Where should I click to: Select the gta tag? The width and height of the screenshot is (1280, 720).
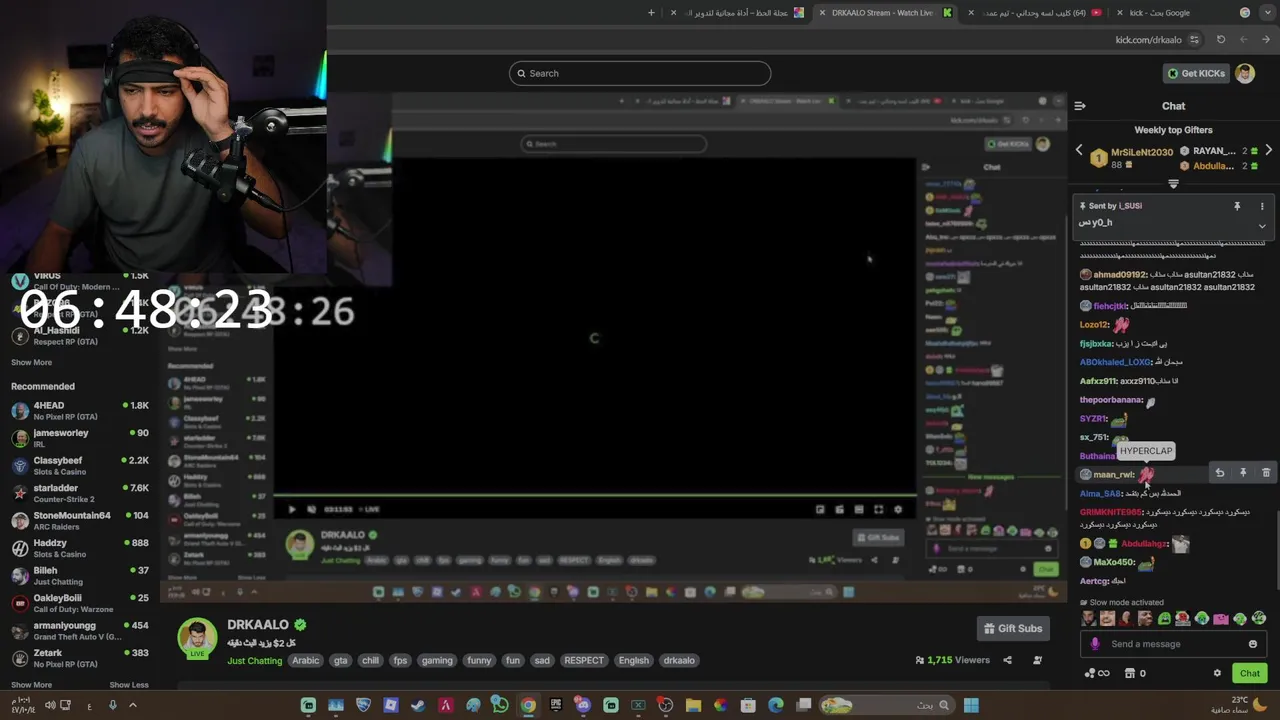(x=341, y=660)
